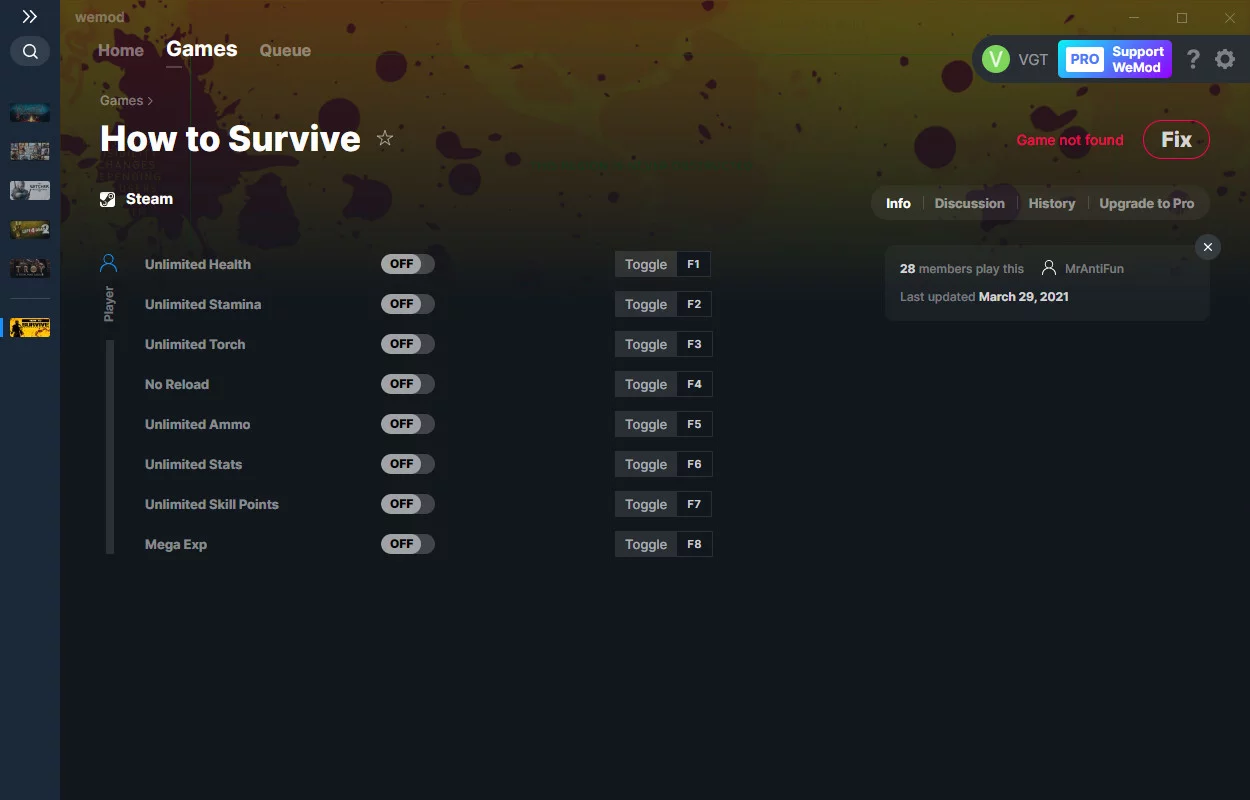
Task: Open the Queue tab
Action: pos(285,50)
